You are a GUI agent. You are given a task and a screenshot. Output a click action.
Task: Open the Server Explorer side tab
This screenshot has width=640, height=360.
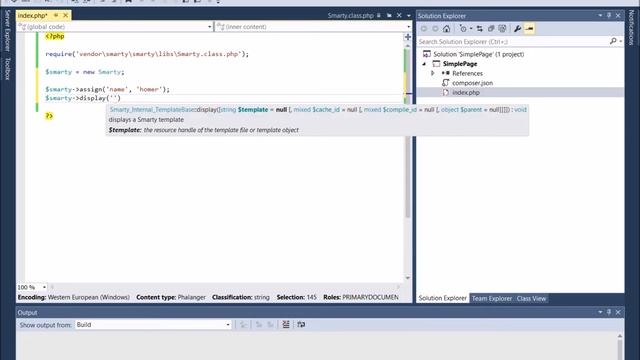(7, 31)
